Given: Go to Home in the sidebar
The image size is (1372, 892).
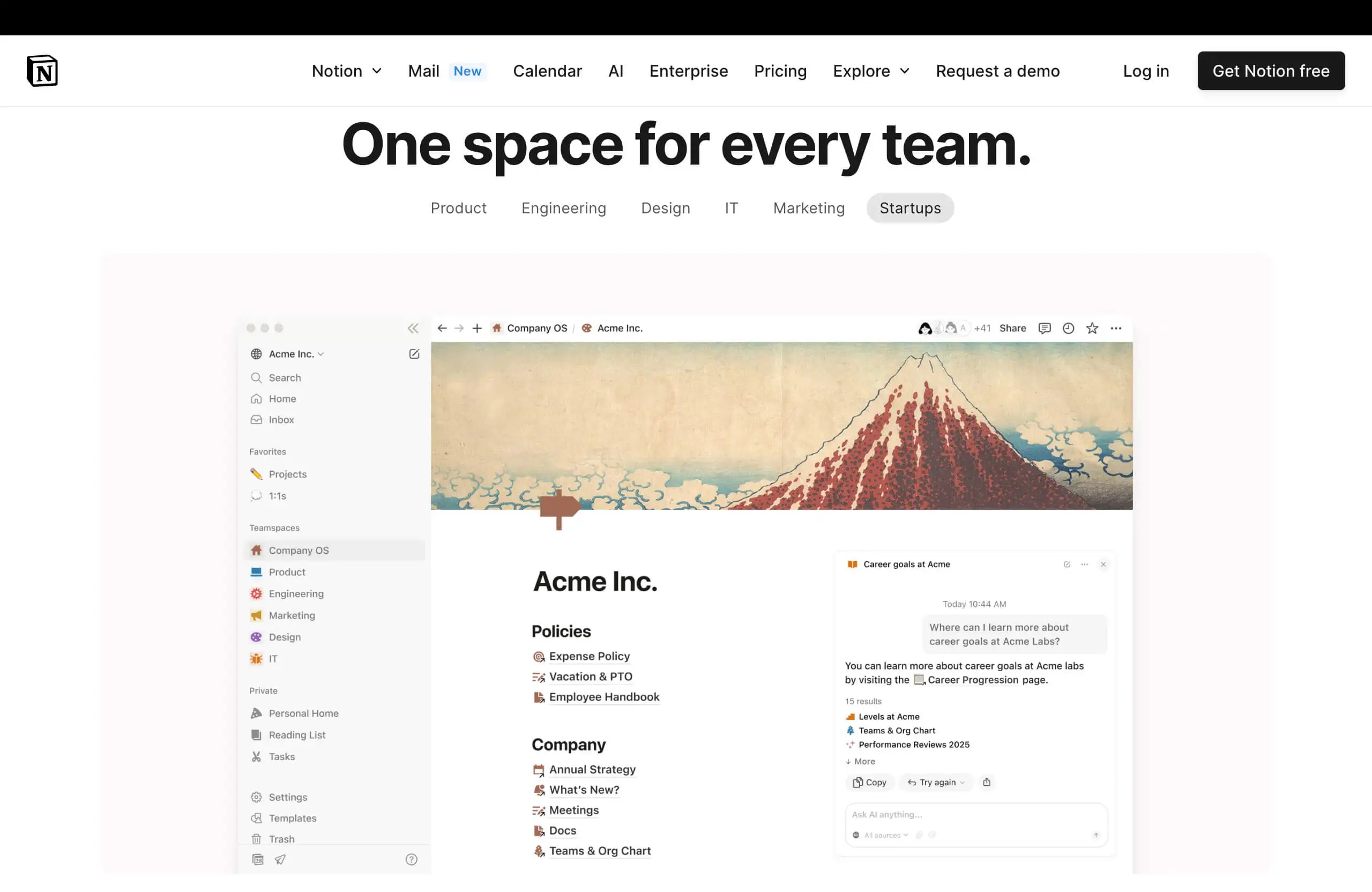Looking at the screenshot, I should coord(334,398).
